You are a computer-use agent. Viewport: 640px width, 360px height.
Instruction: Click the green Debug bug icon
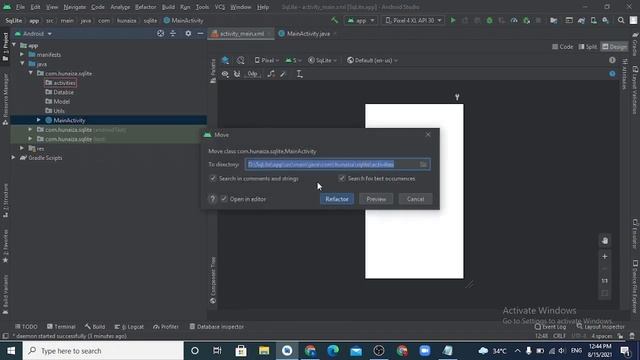(x=489, y=20)
